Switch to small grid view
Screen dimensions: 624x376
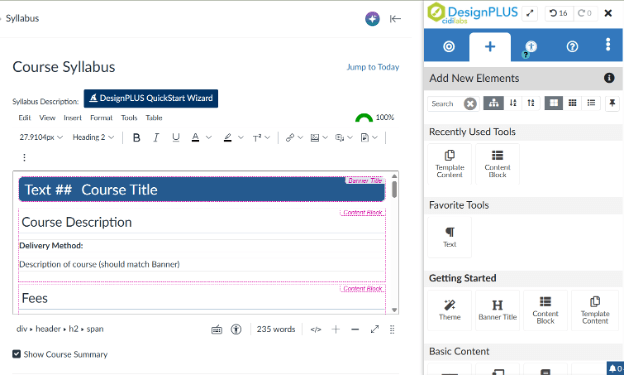pos(572,103)
